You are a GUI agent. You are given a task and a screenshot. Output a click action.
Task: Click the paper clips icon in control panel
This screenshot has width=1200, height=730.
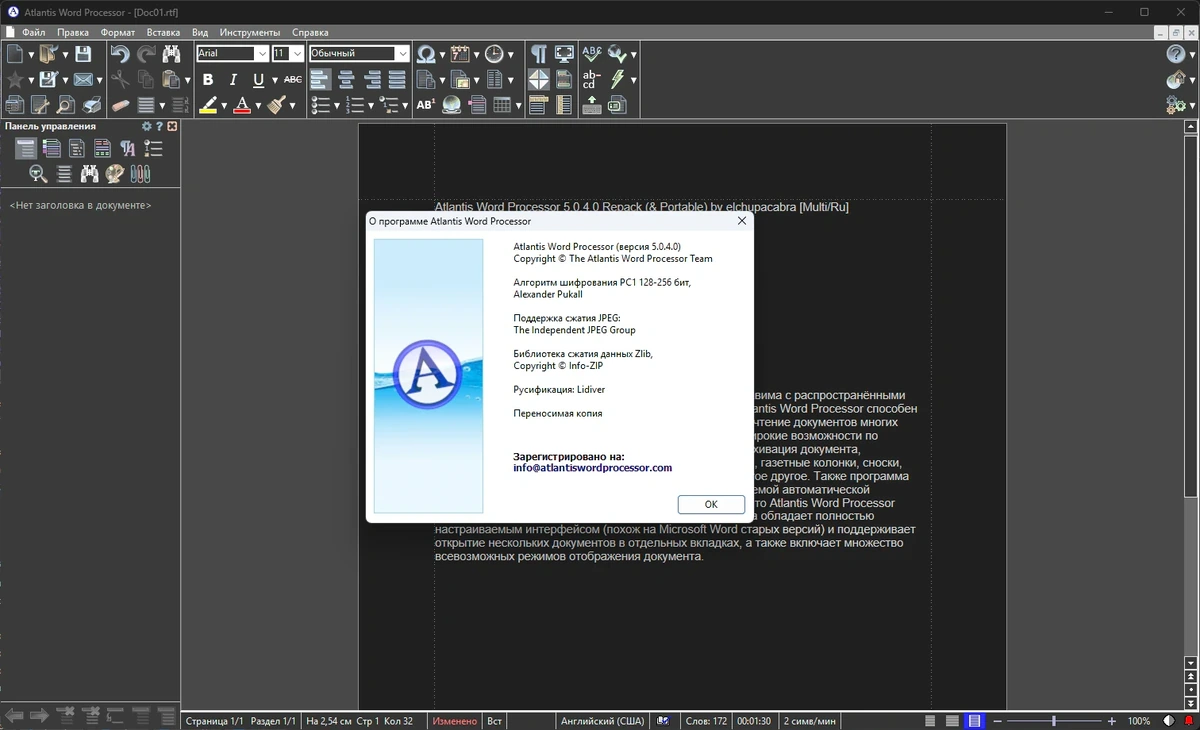141,174
